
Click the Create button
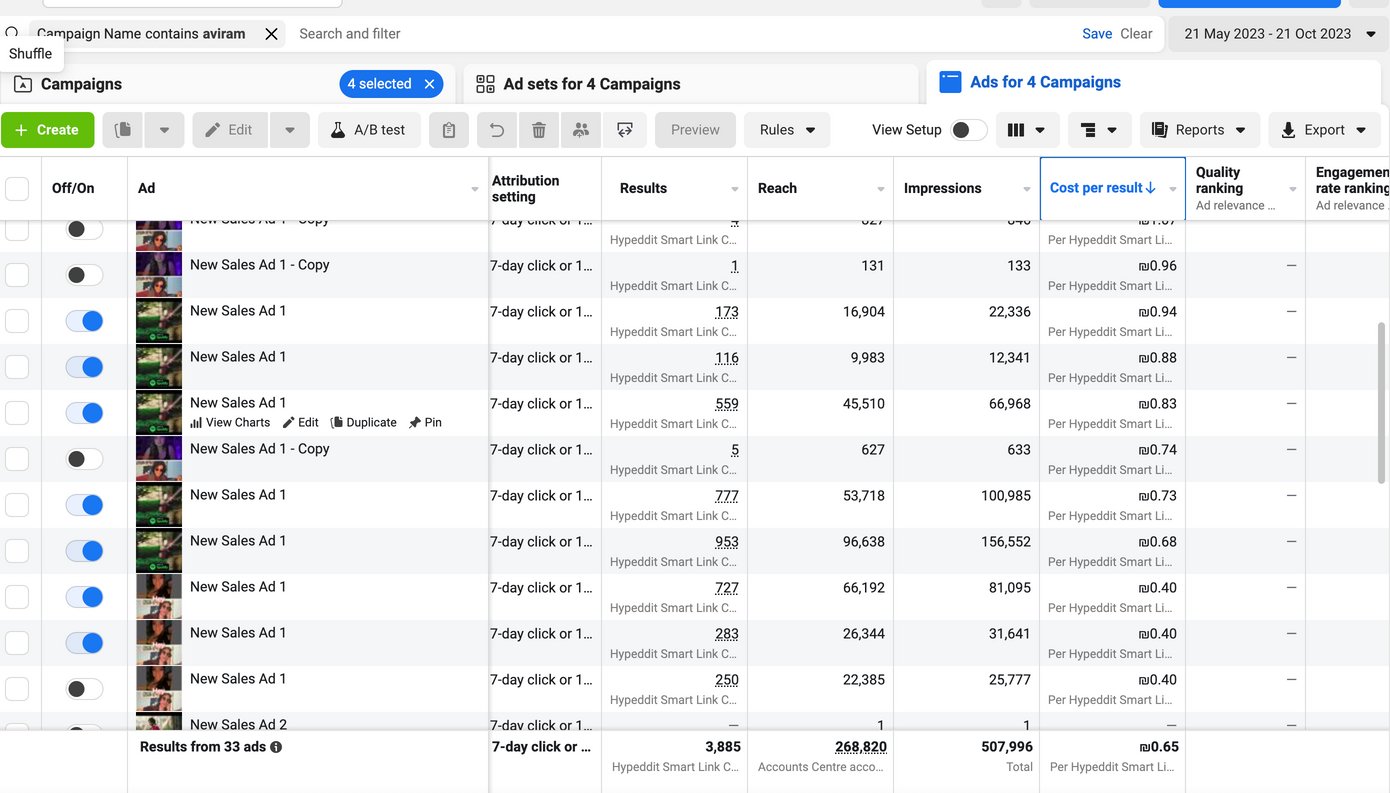click(x=48, y=130)
